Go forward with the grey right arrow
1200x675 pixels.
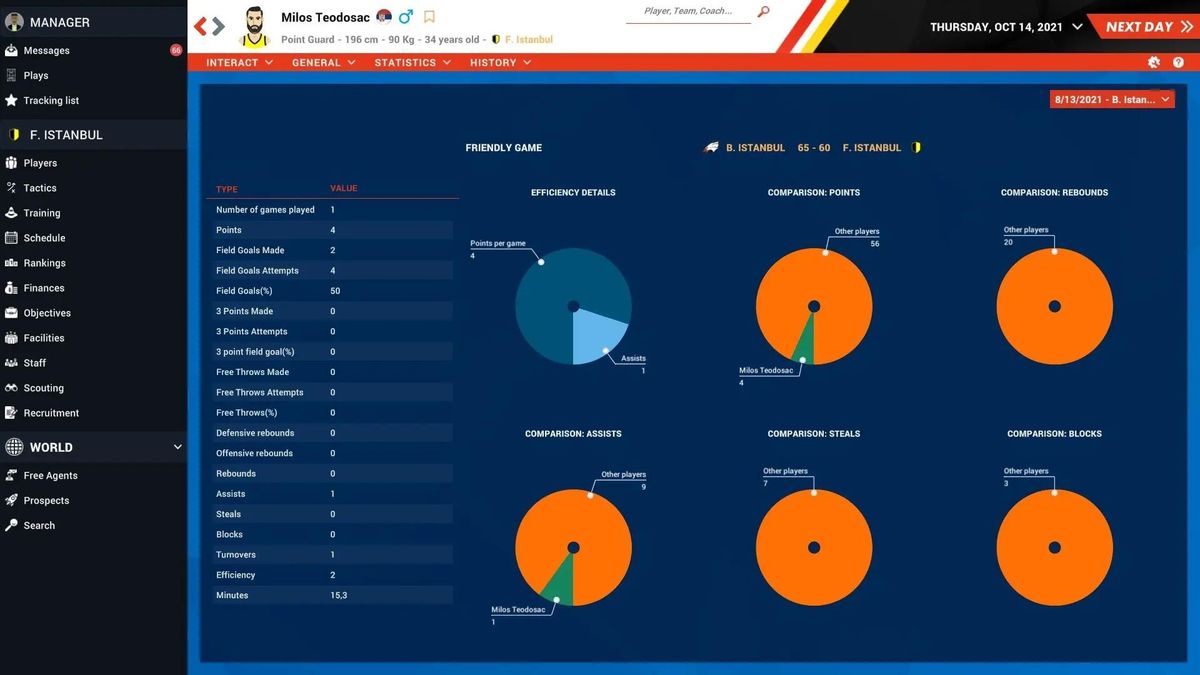pos(218,26)
